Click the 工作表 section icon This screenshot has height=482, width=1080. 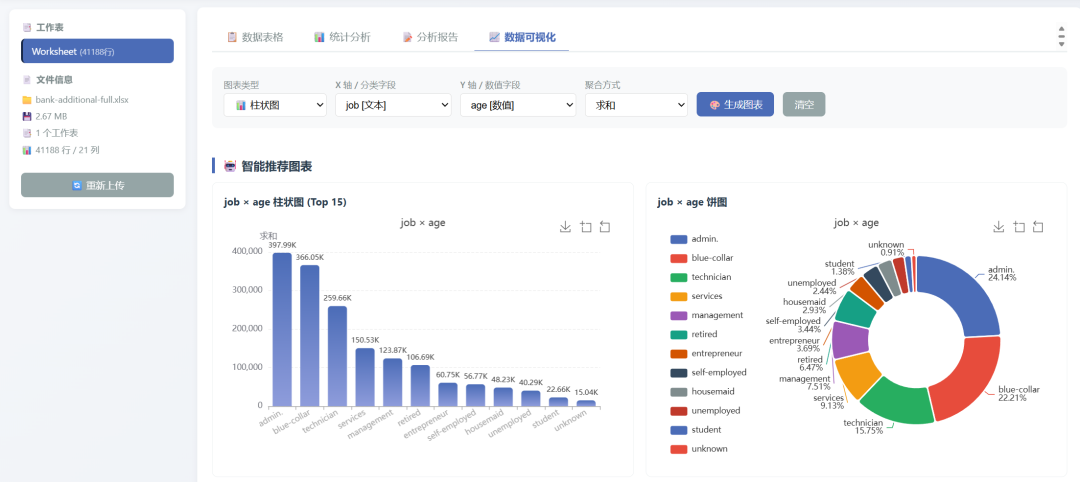pyautogui.click(x=27, y=28)
